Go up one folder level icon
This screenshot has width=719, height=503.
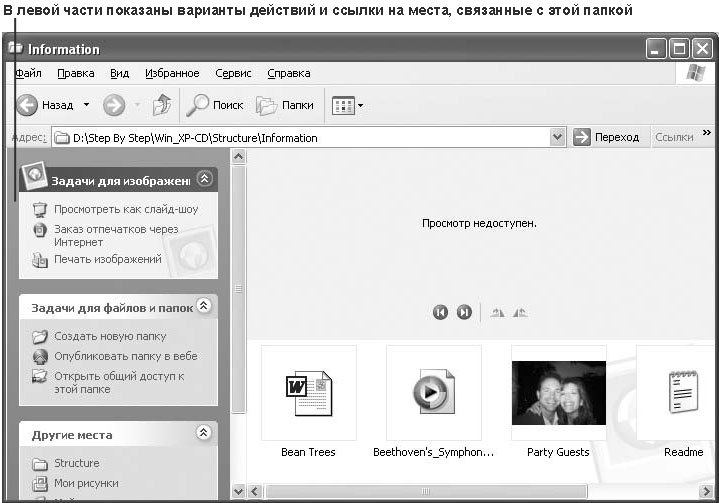tap(162, 105)
